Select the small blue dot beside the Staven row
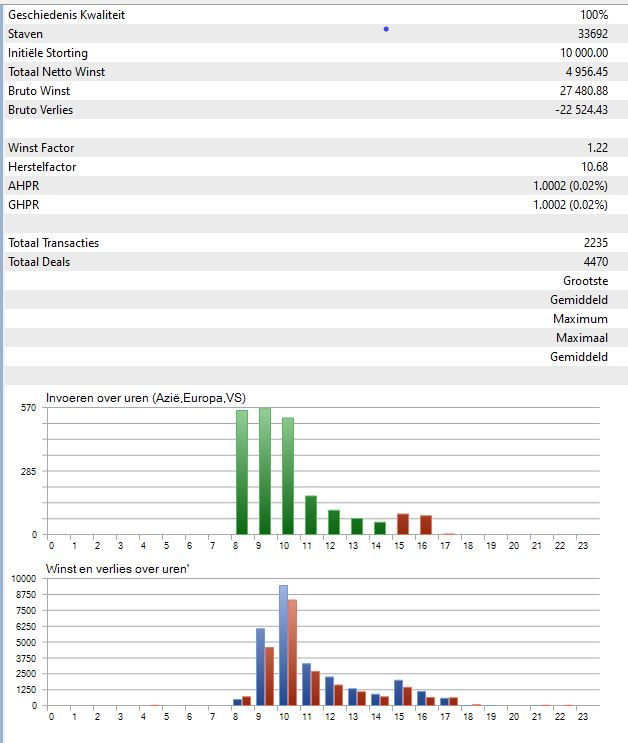Viewport: 628px width, 743px height. tap(386, 29)
